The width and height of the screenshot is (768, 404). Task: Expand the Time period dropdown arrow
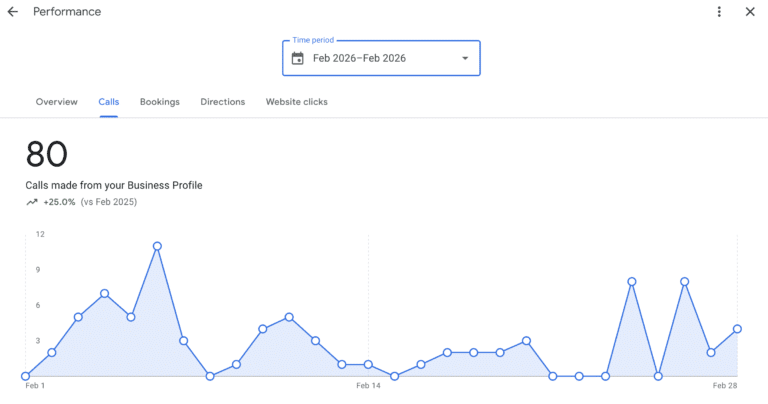pos(464,58)
